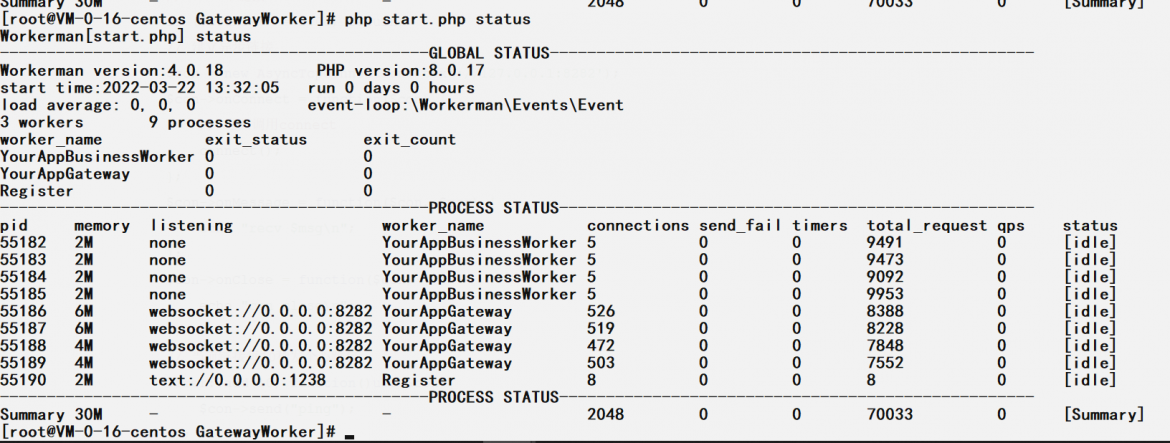Click the memory column header
This screenshot has height=443, width=1170.
[101, 225]
